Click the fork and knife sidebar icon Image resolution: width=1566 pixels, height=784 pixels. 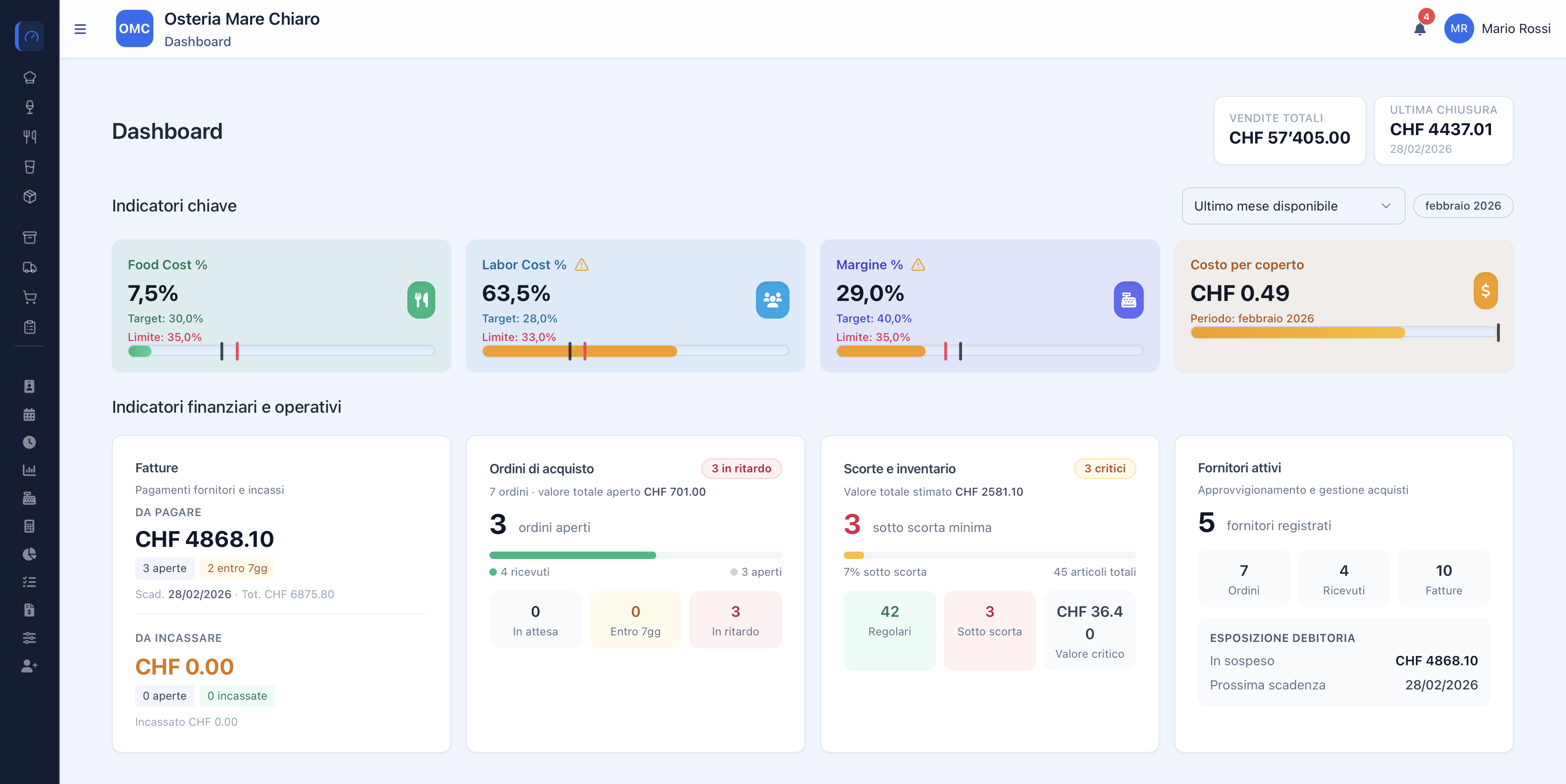click(x=29, y=137)
